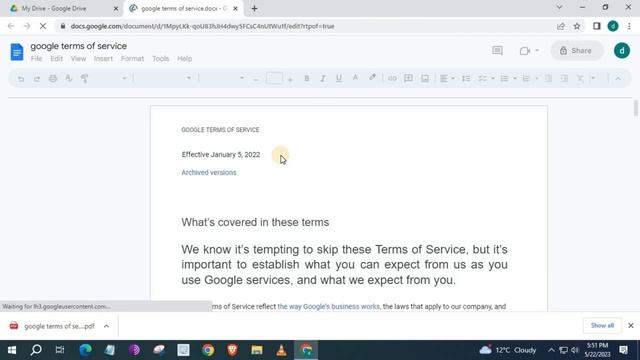Click the Docs home icon
Screen dimensions: 640x360
[17, 52]
